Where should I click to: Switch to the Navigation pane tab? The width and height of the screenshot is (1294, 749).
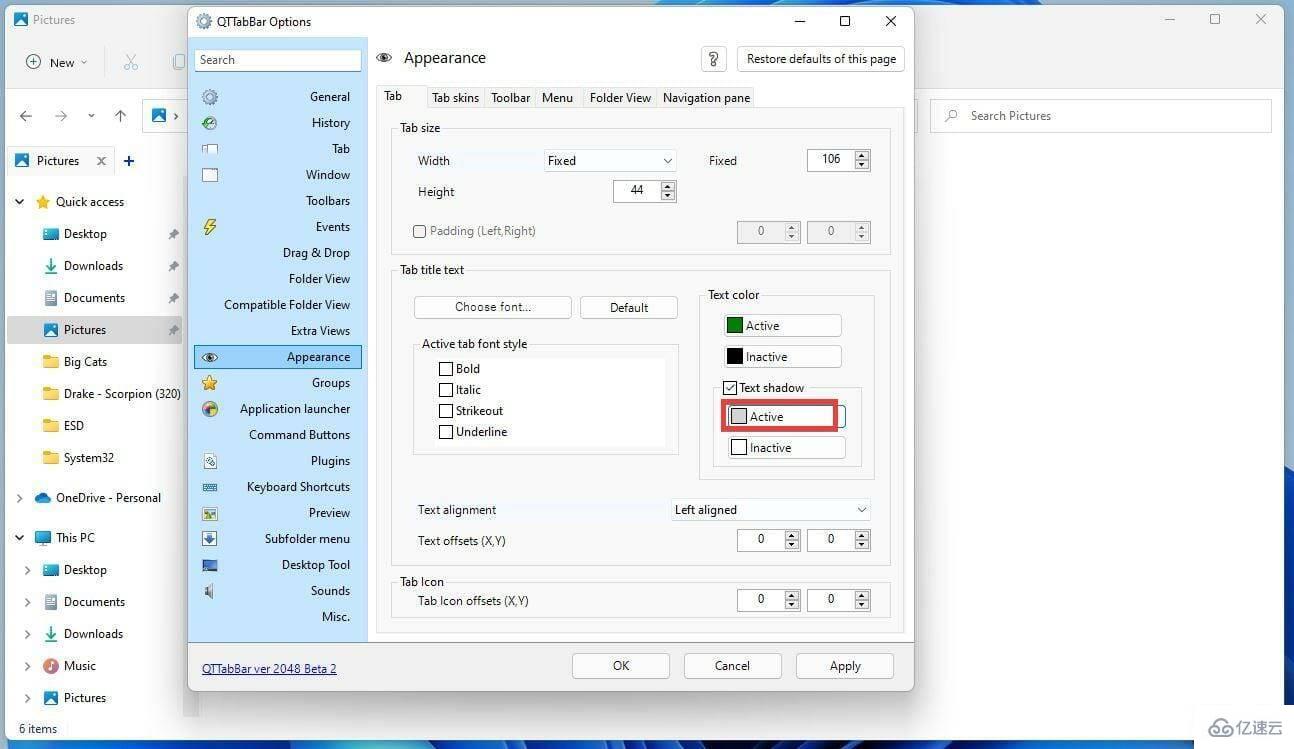pos(706,98)
